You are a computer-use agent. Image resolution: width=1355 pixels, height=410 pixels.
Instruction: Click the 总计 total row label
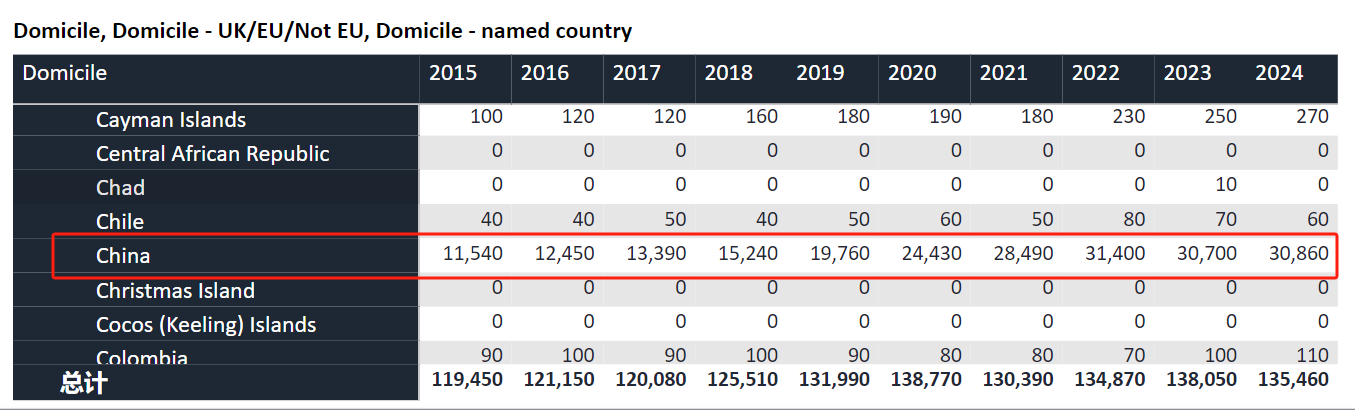pyautogui.click(x=83, y=382)
